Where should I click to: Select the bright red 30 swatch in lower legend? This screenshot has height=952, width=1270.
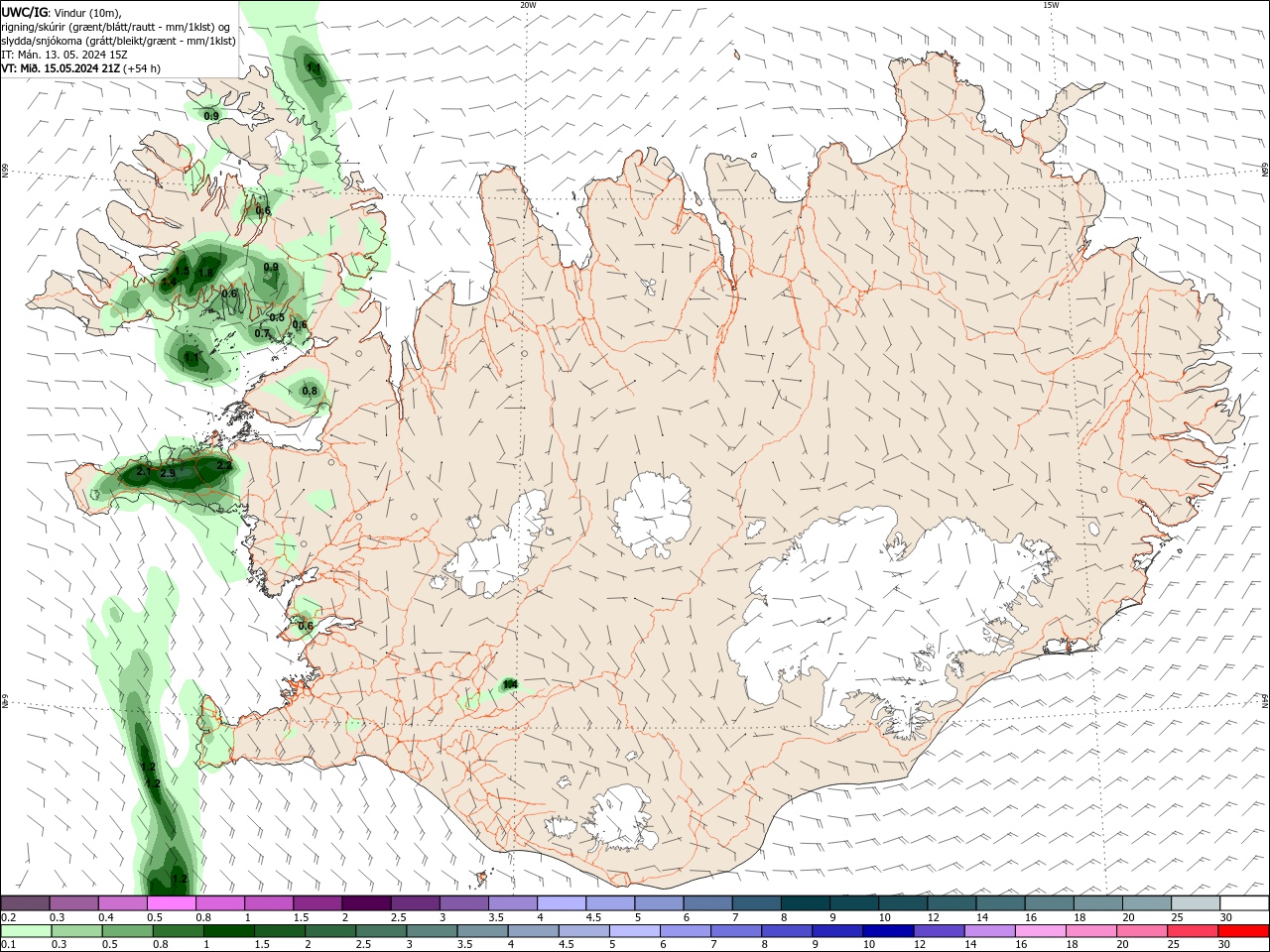1243,931
